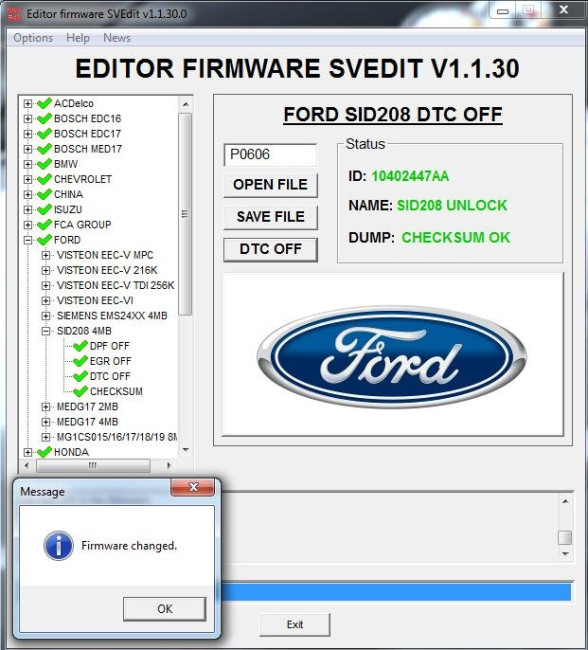Click the log box scroll-up arrow
The image size is (588, 650).
(565, 501)
